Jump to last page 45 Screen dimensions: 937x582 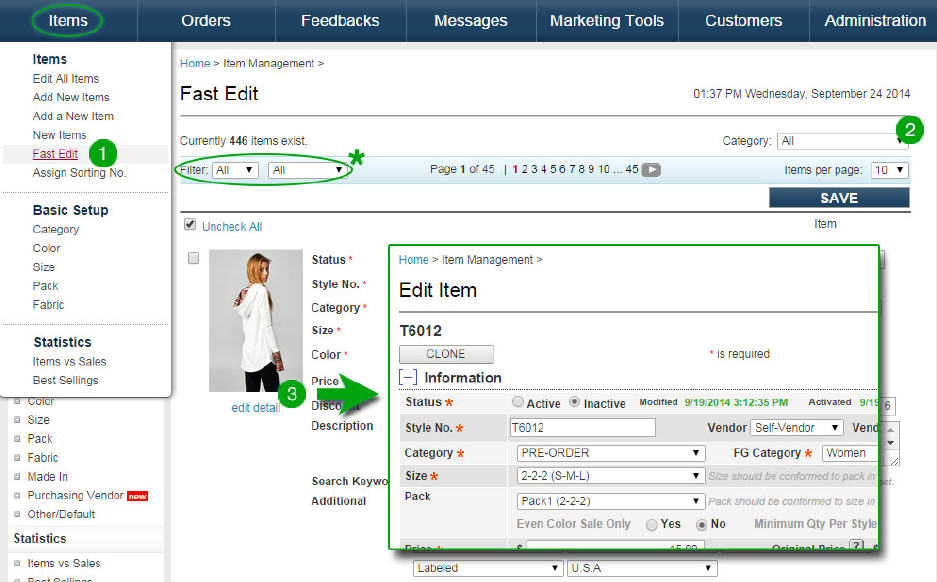(x=632, y=170)
